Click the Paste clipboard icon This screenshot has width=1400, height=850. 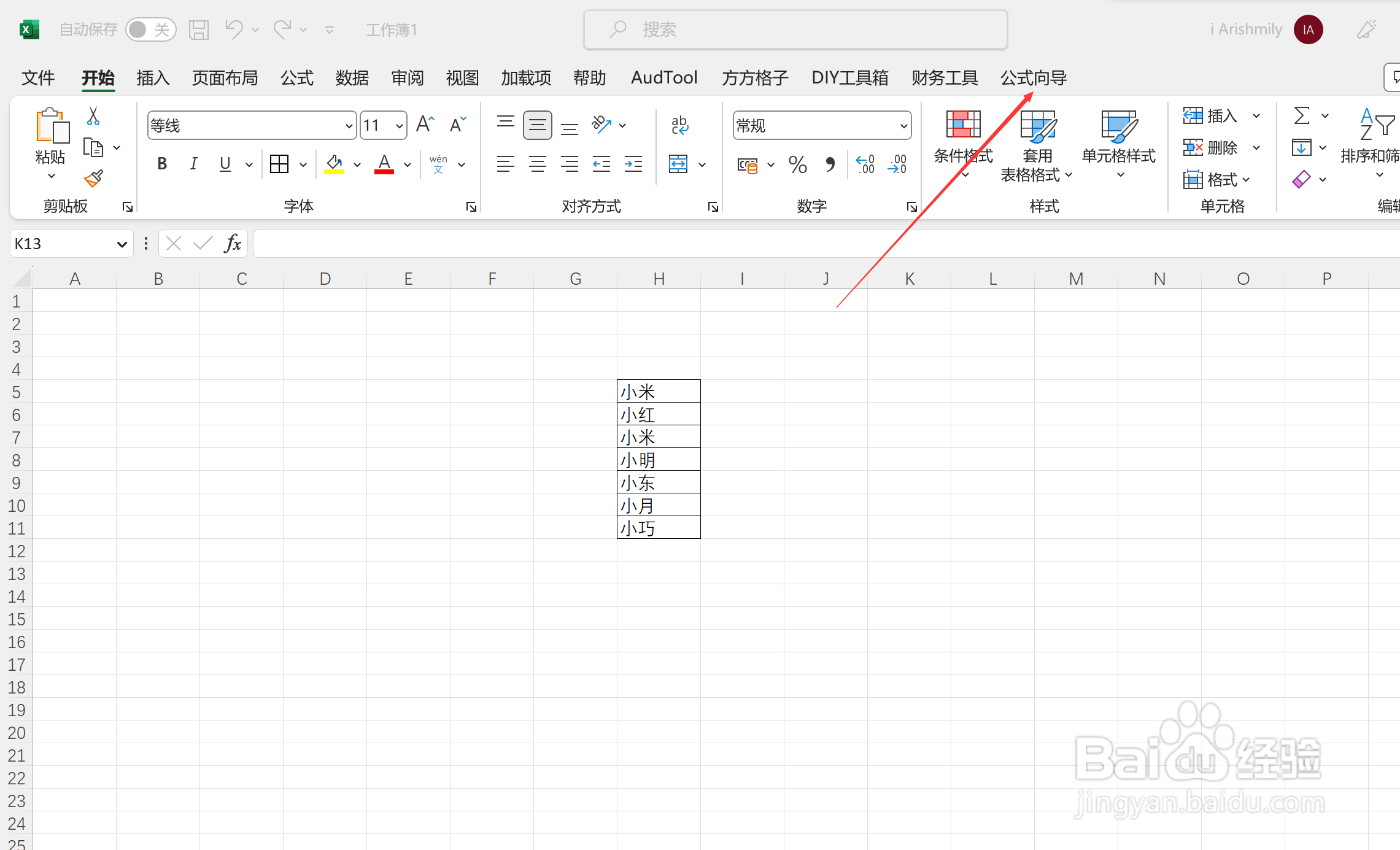(x=52, y=126)
